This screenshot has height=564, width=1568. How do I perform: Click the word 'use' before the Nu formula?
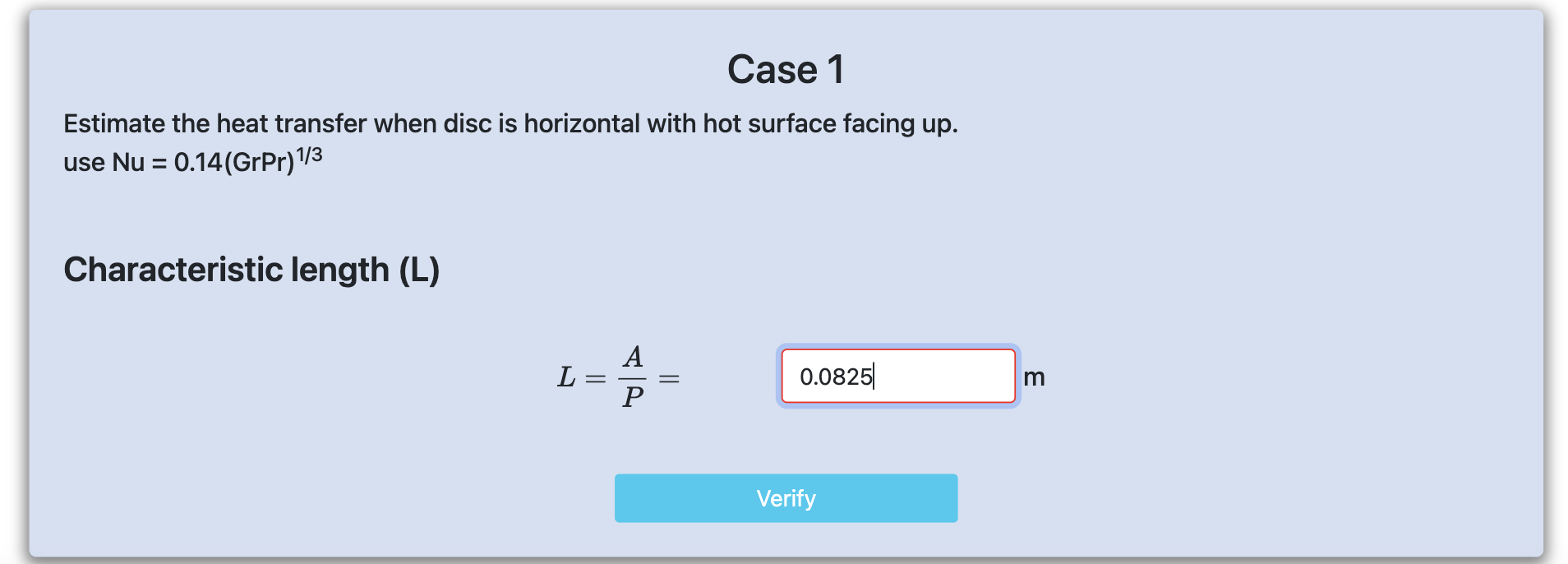[x=84, y=163]
